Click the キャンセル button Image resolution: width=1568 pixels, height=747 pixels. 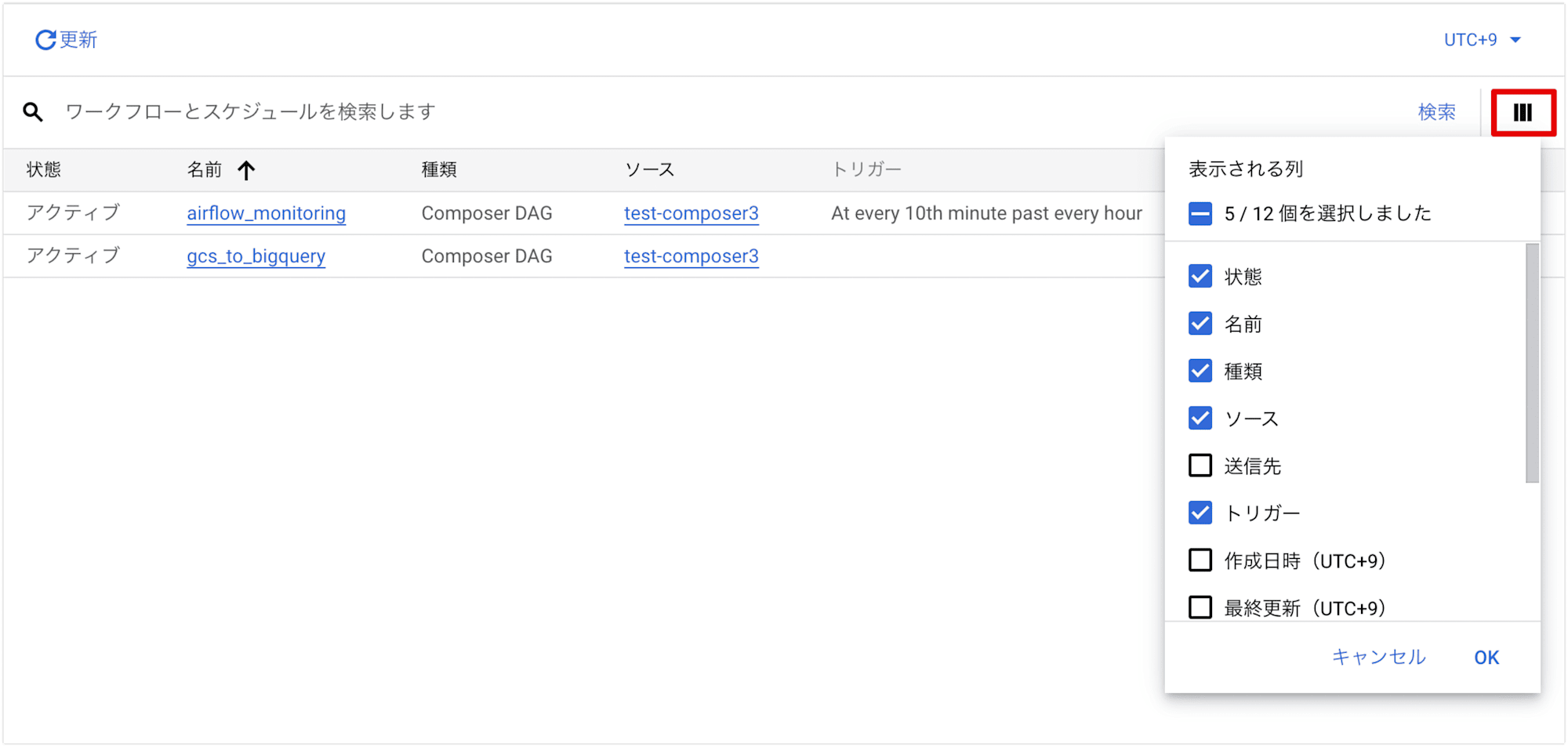coord(1379,658)
